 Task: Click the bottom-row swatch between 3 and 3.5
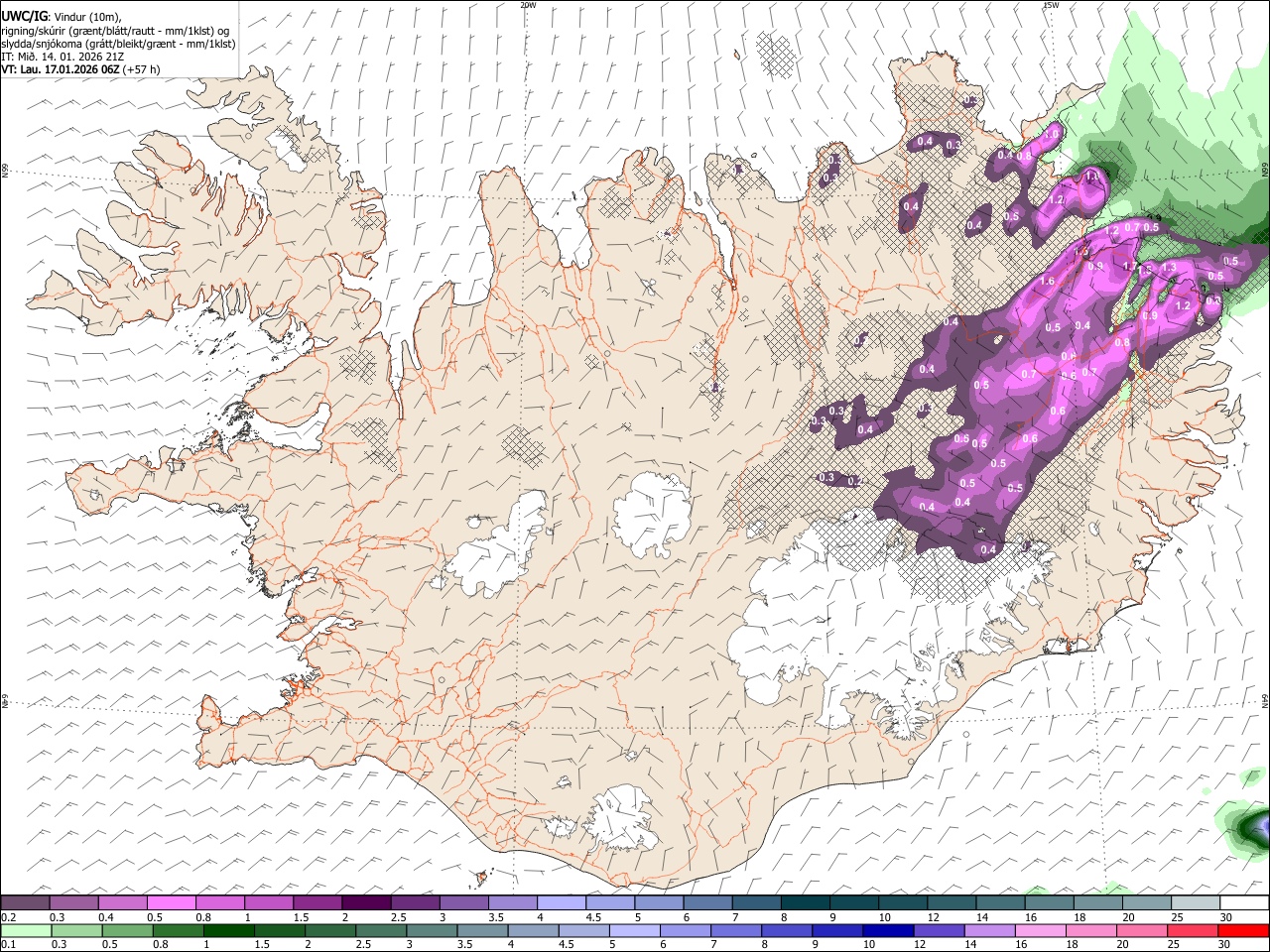click(x=432, y=930)
